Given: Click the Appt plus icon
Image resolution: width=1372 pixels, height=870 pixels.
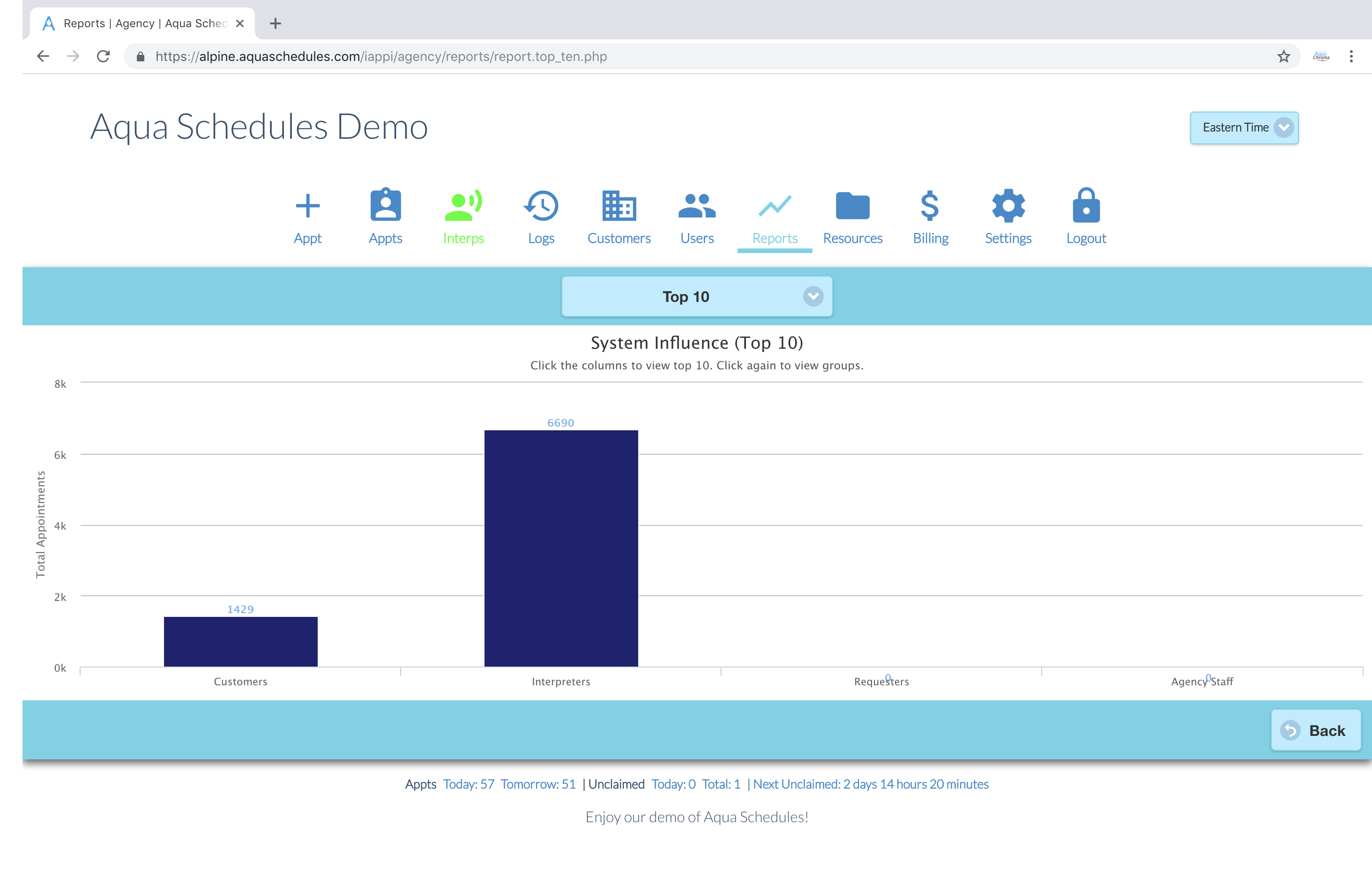Looking at the screenshot, I should tap(308, 206).
